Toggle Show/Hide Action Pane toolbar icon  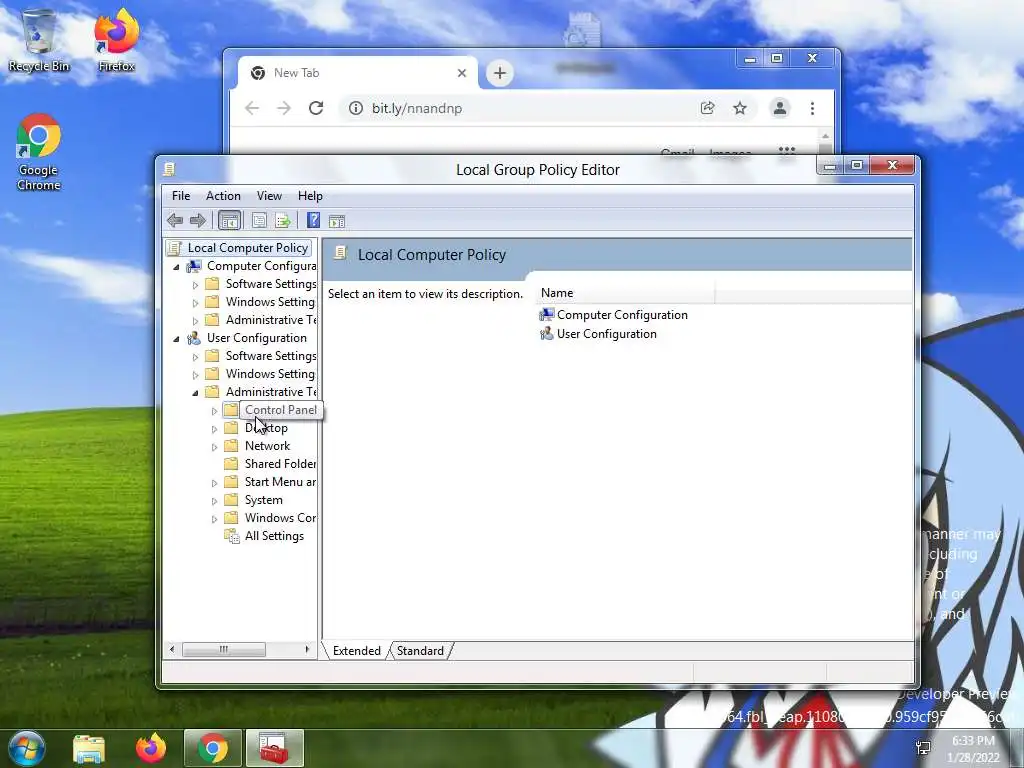coord(337,221)
